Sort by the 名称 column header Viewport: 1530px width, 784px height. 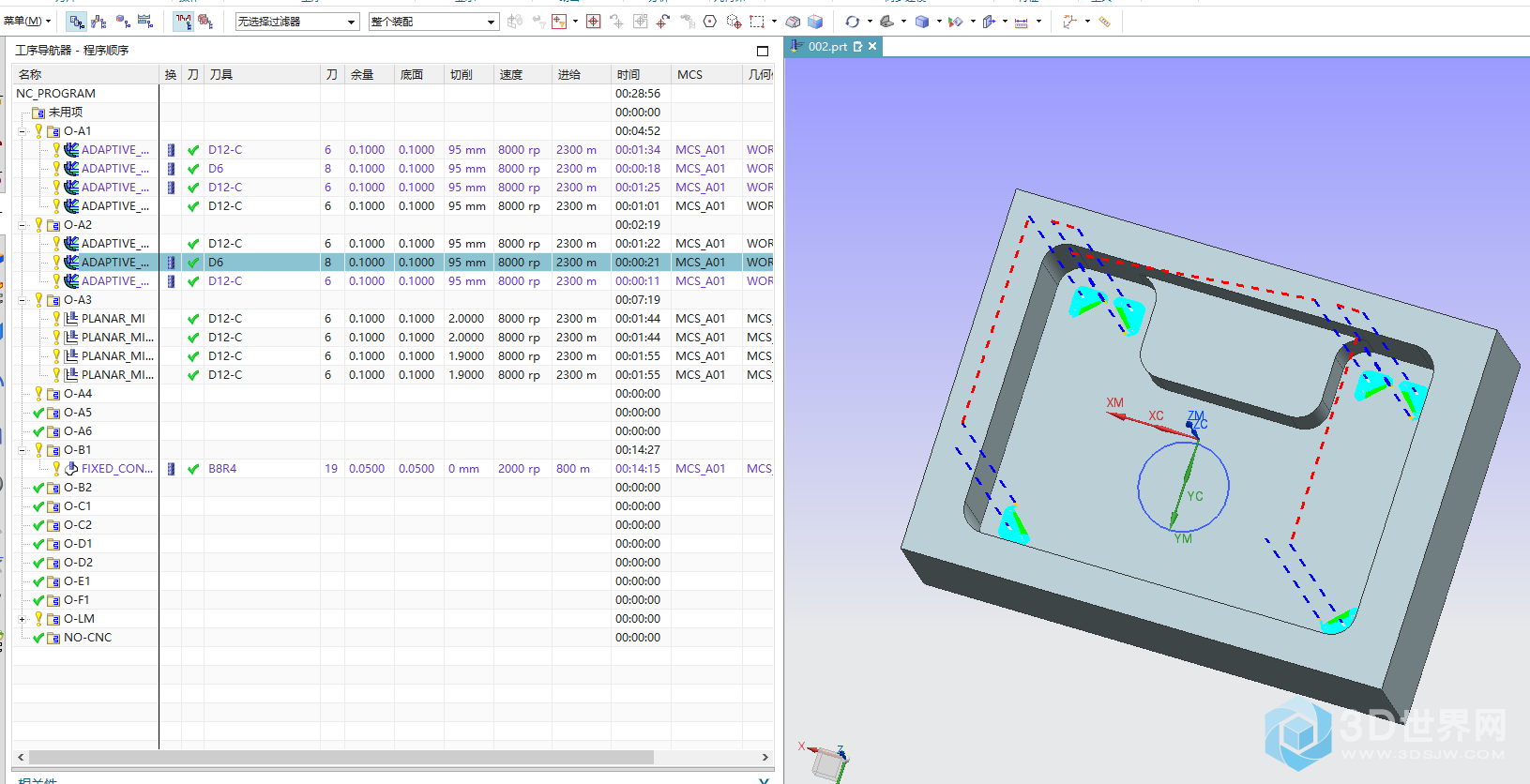click(x=86, y=74)
